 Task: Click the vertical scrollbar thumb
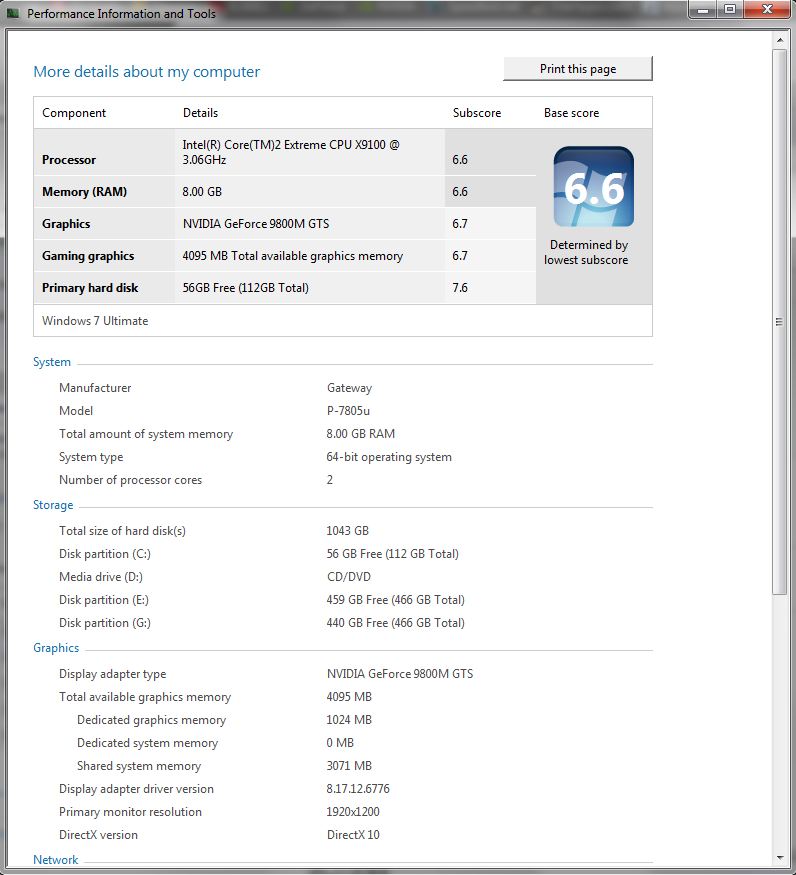tap(779, 321)
